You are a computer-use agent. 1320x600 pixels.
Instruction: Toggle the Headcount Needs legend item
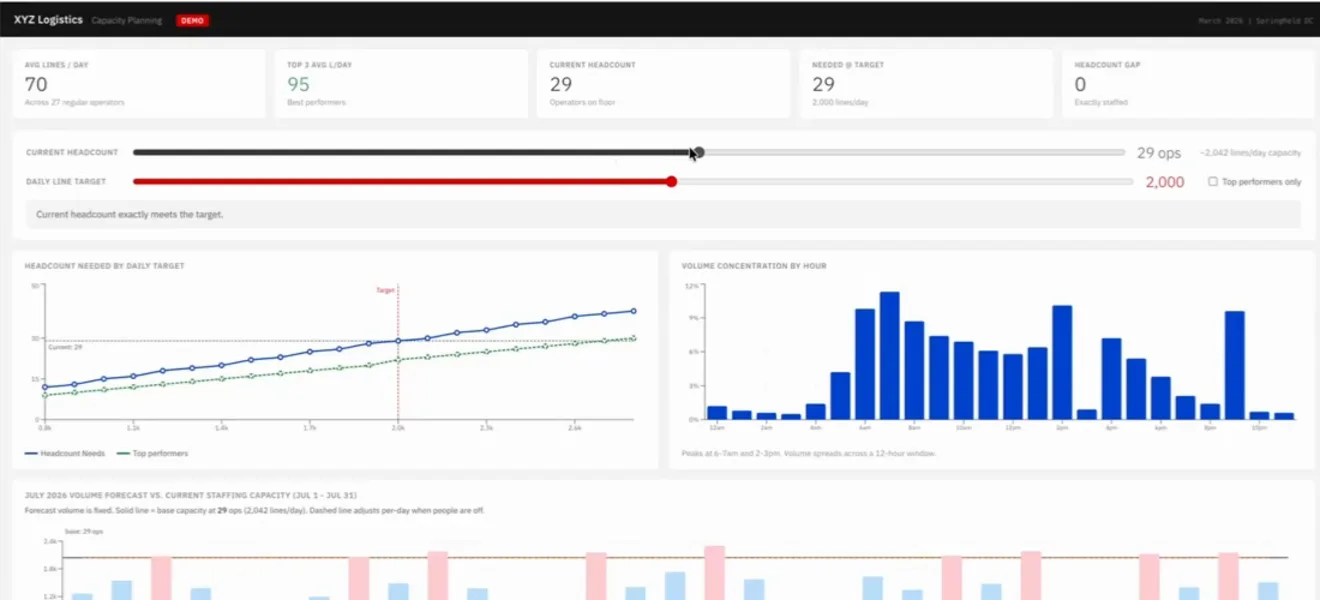click(65, 453)
